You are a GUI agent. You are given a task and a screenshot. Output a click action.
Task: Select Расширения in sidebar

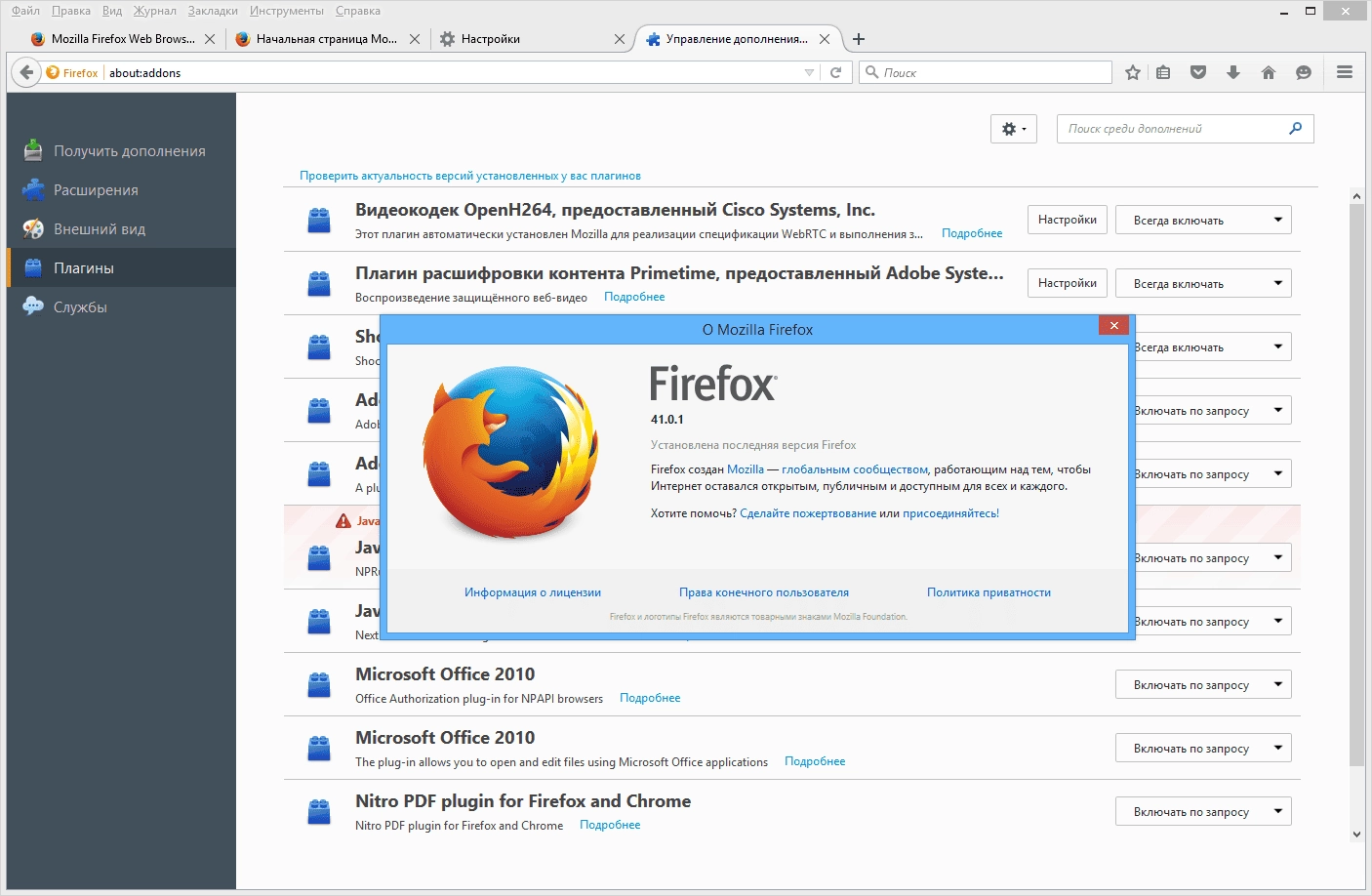point(121,190)
